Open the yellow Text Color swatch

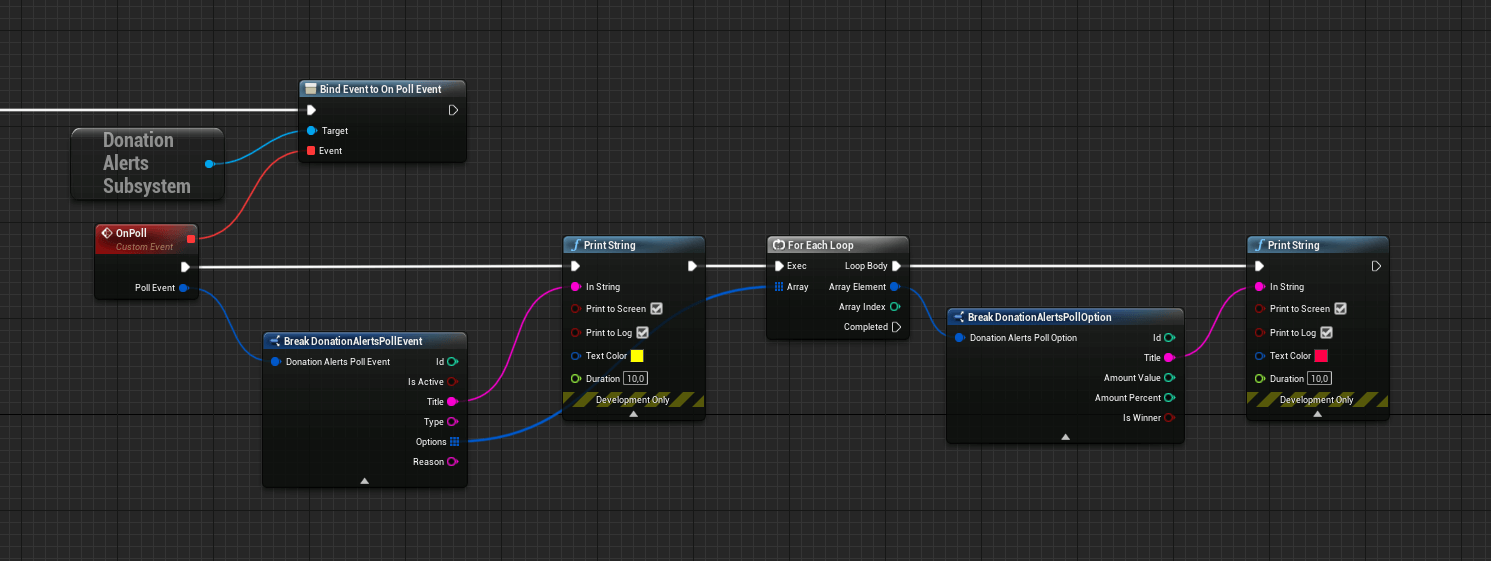(x=637, y=356)
